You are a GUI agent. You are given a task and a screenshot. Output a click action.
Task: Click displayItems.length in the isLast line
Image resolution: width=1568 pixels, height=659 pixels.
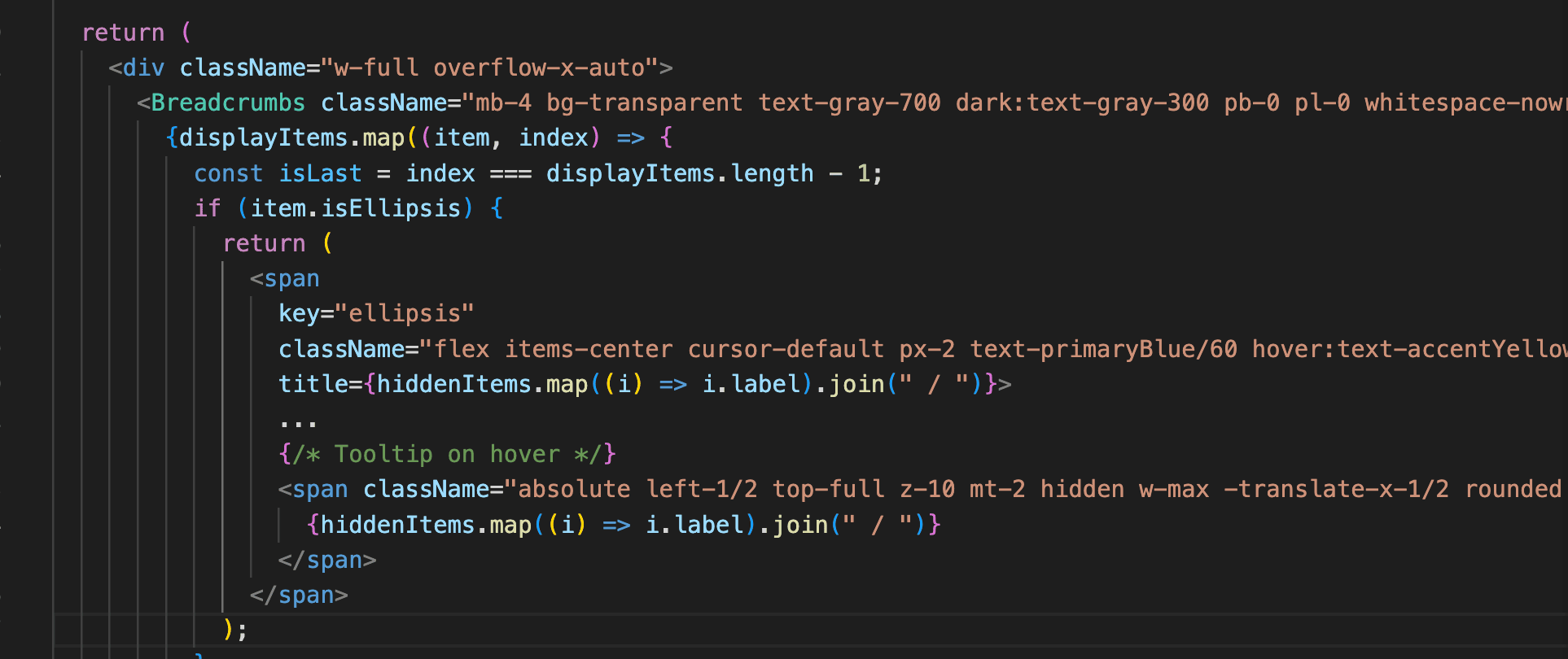[x=679, y=173]
